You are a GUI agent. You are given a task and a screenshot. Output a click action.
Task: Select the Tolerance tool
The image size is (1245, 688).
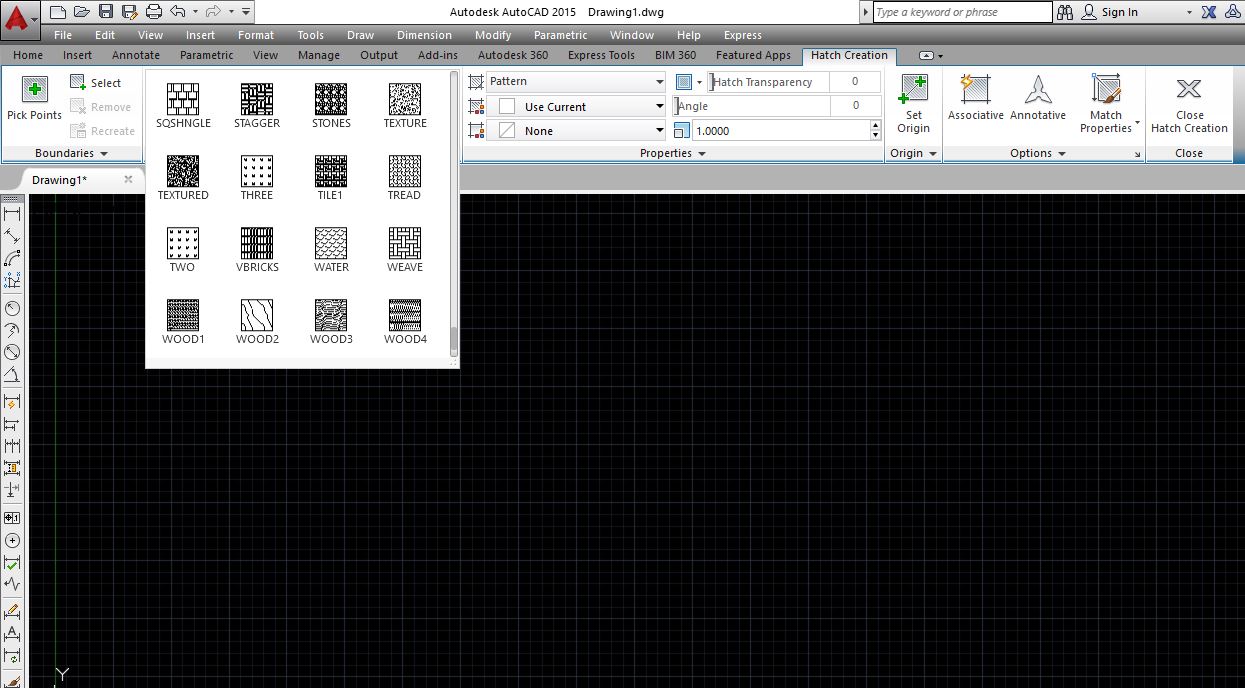(12, 518)
